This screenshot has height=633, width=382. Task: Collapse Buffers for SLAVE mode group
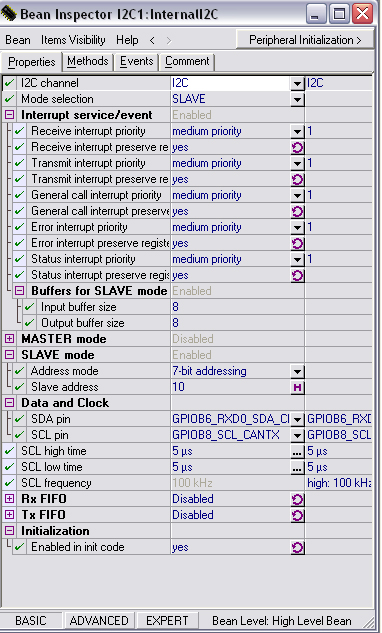tap(19, 291)
